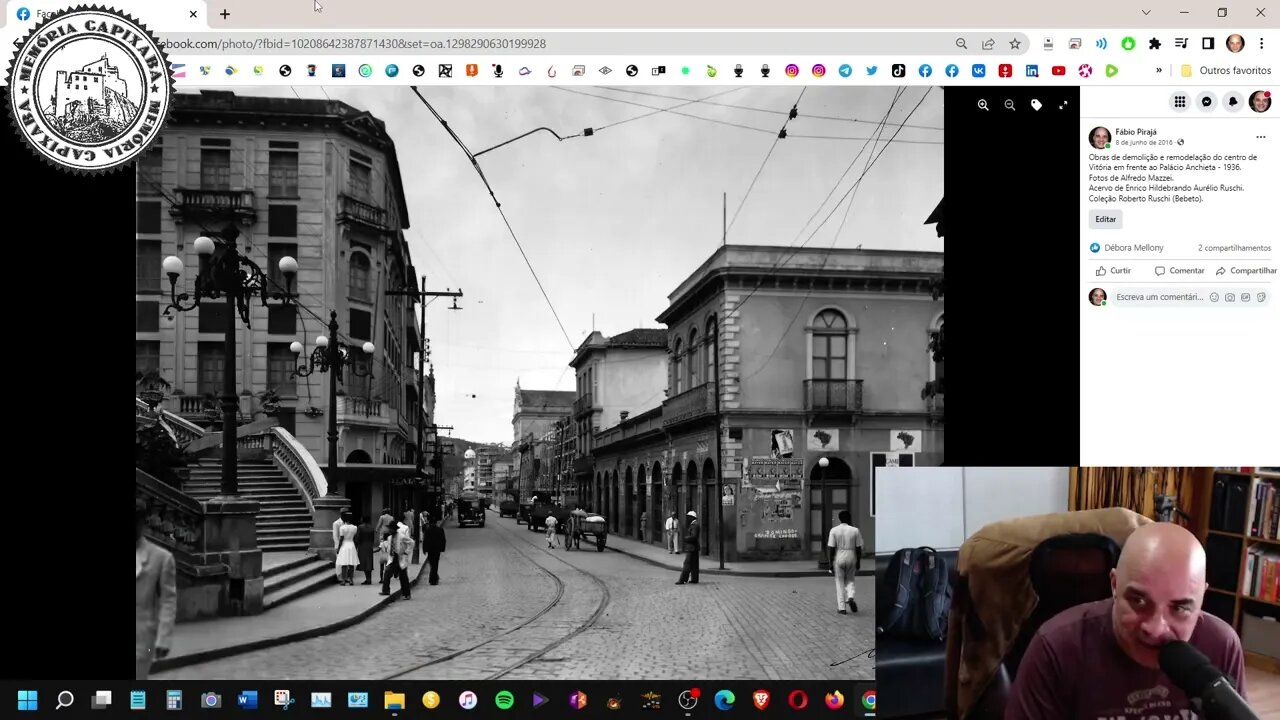This screenshot has height=720, width=1280.
Task: Expand the hidden bookmarks chevron
Action: point(1159,71)
